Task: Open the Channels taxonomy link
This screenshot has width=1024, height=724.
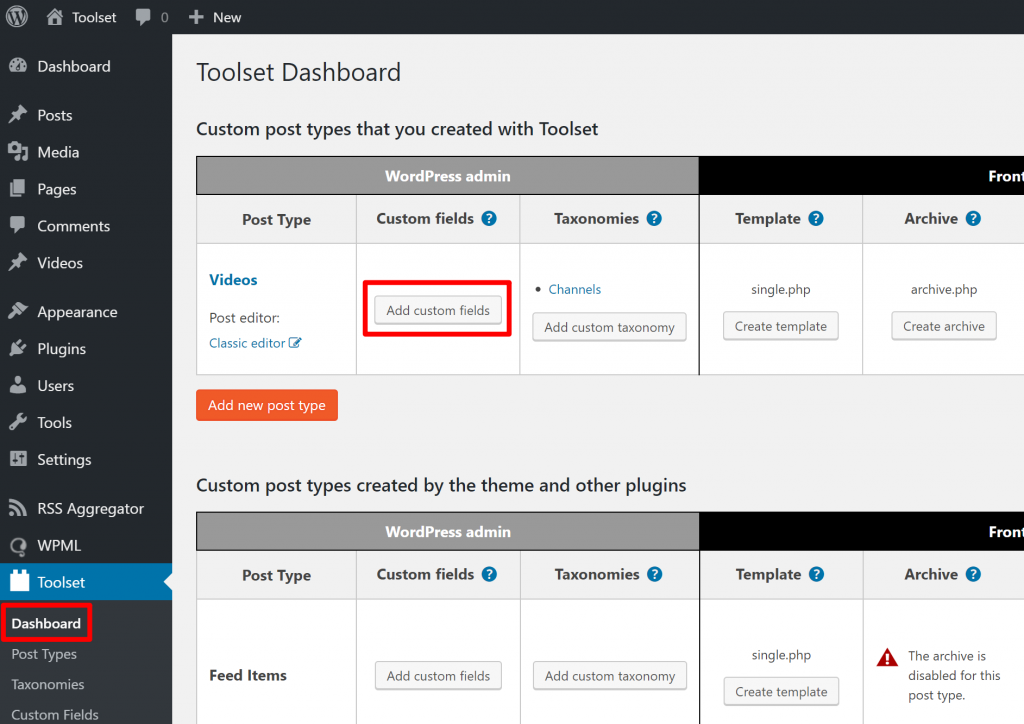Action: click(x=574, y=289)
